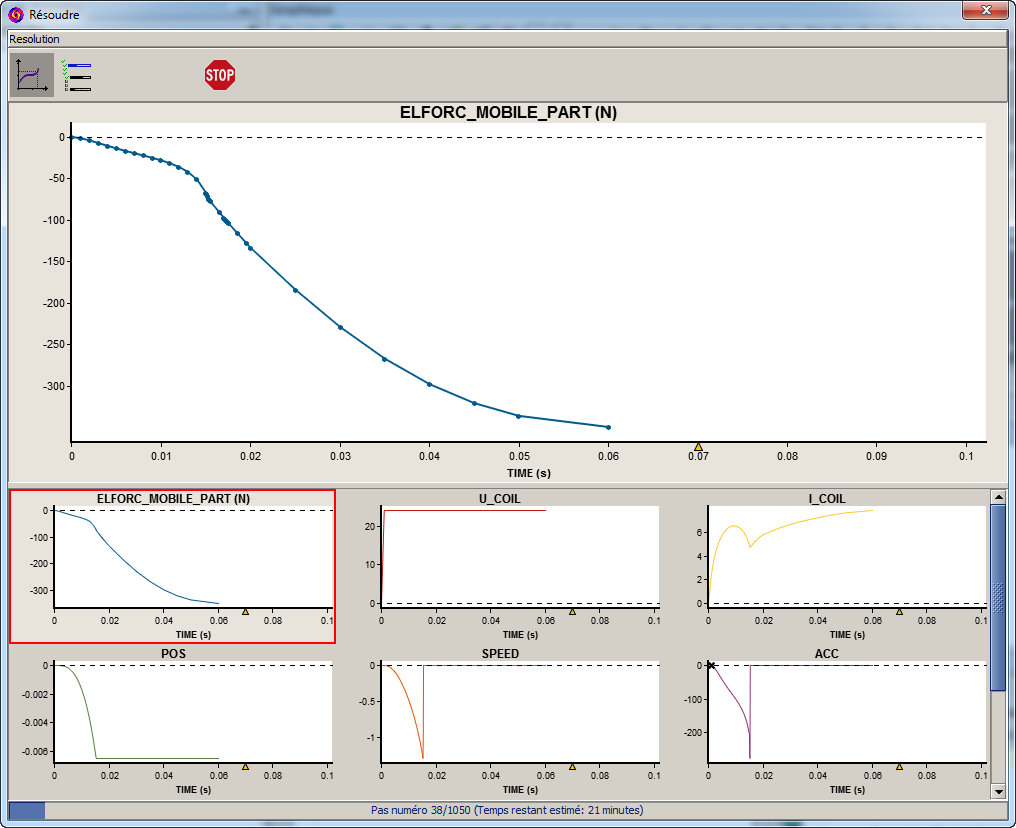Click the progress bar showing Pas numéro 38/1050

(x=507, y=810)
